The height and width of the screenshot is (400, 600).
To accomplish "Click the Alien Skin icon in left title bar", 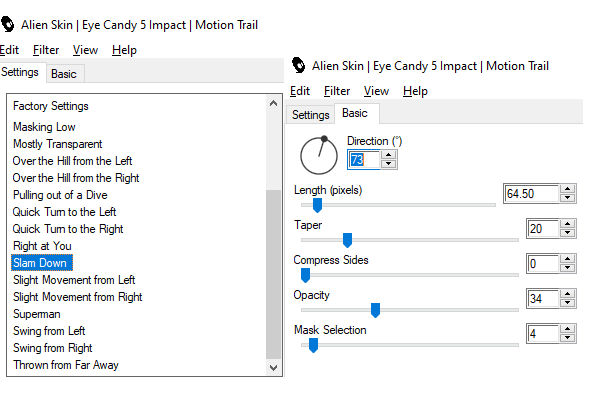I will (7, 24).
